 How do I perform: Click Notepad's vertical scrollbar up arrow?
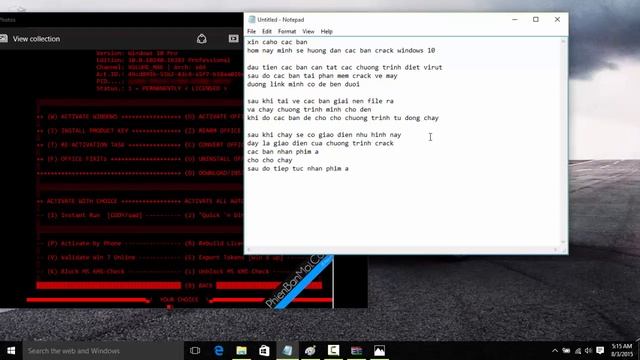tap(564, 42)
